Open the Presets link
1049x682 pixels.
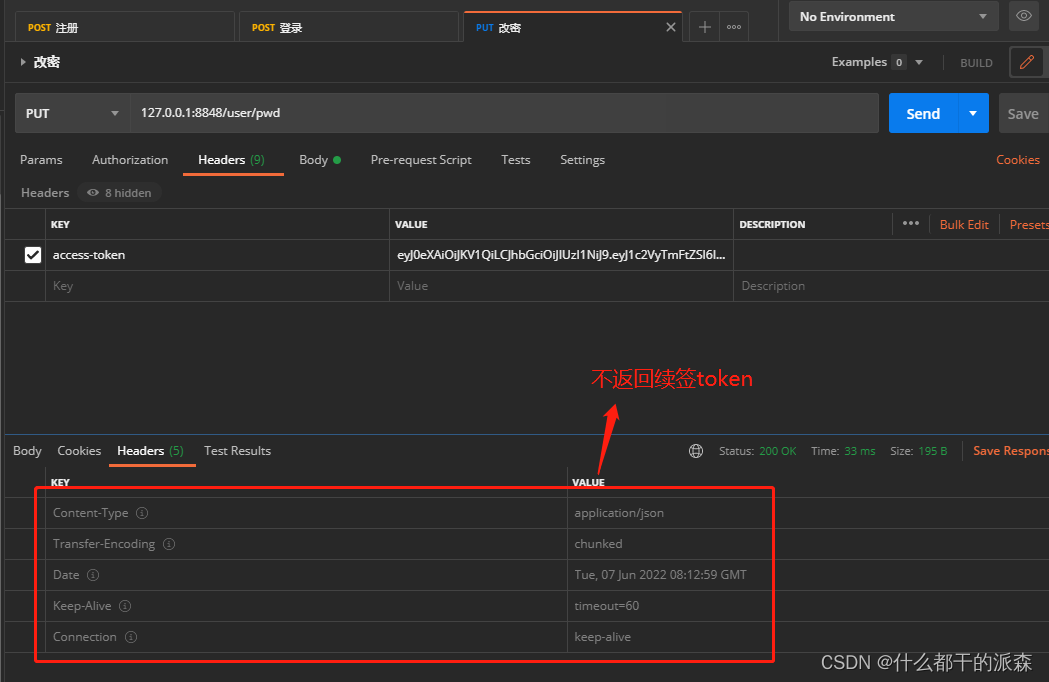1029,225
